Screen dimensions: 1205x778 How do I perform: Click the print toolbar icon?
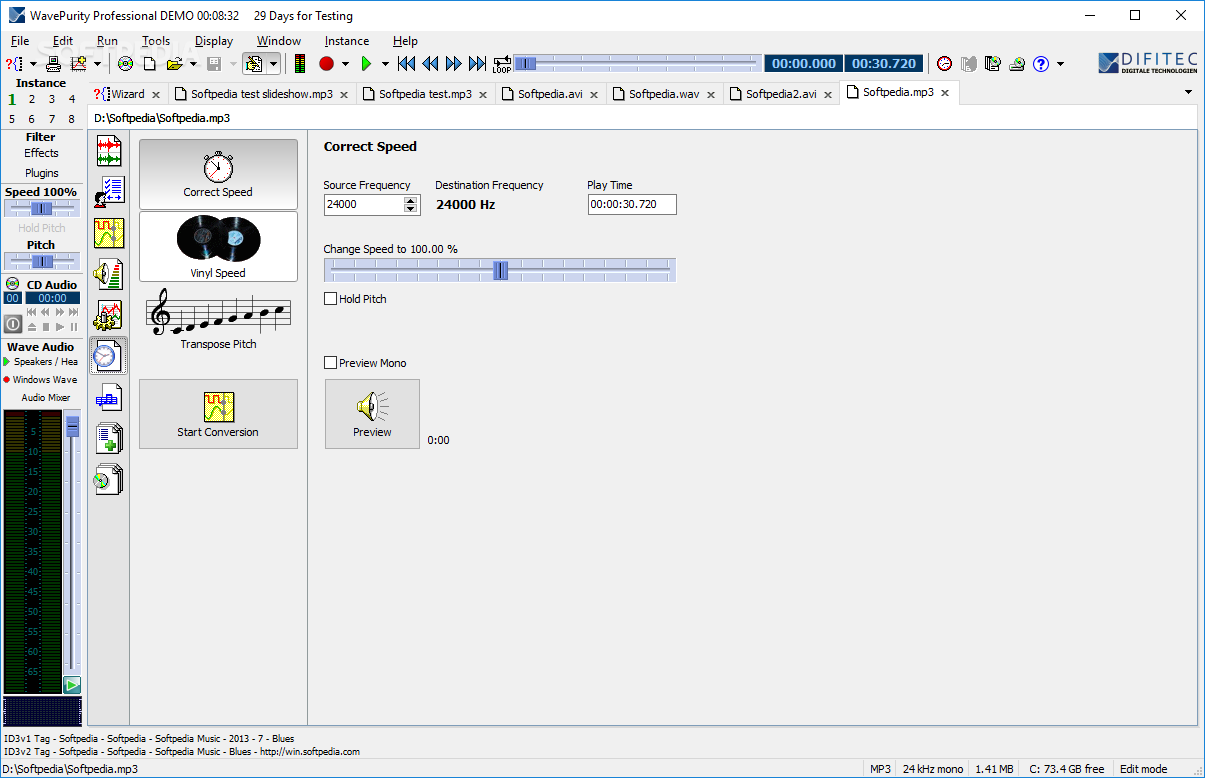[x=54, y=64]
